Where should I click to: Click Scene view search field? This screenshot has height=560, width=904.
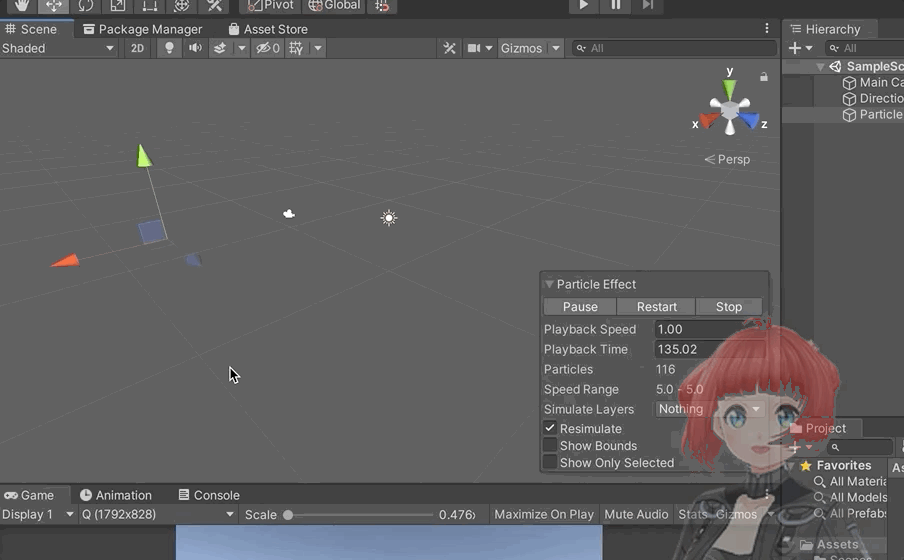(x=675, y=48)
